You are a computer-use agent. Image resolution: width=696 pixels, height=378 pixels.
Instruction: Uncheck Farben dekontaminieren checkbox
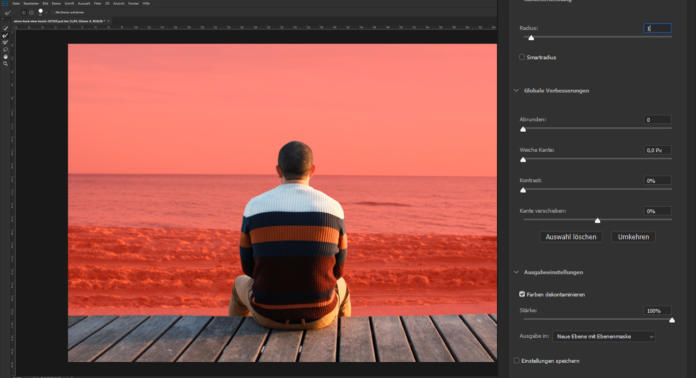click(522, 294)
